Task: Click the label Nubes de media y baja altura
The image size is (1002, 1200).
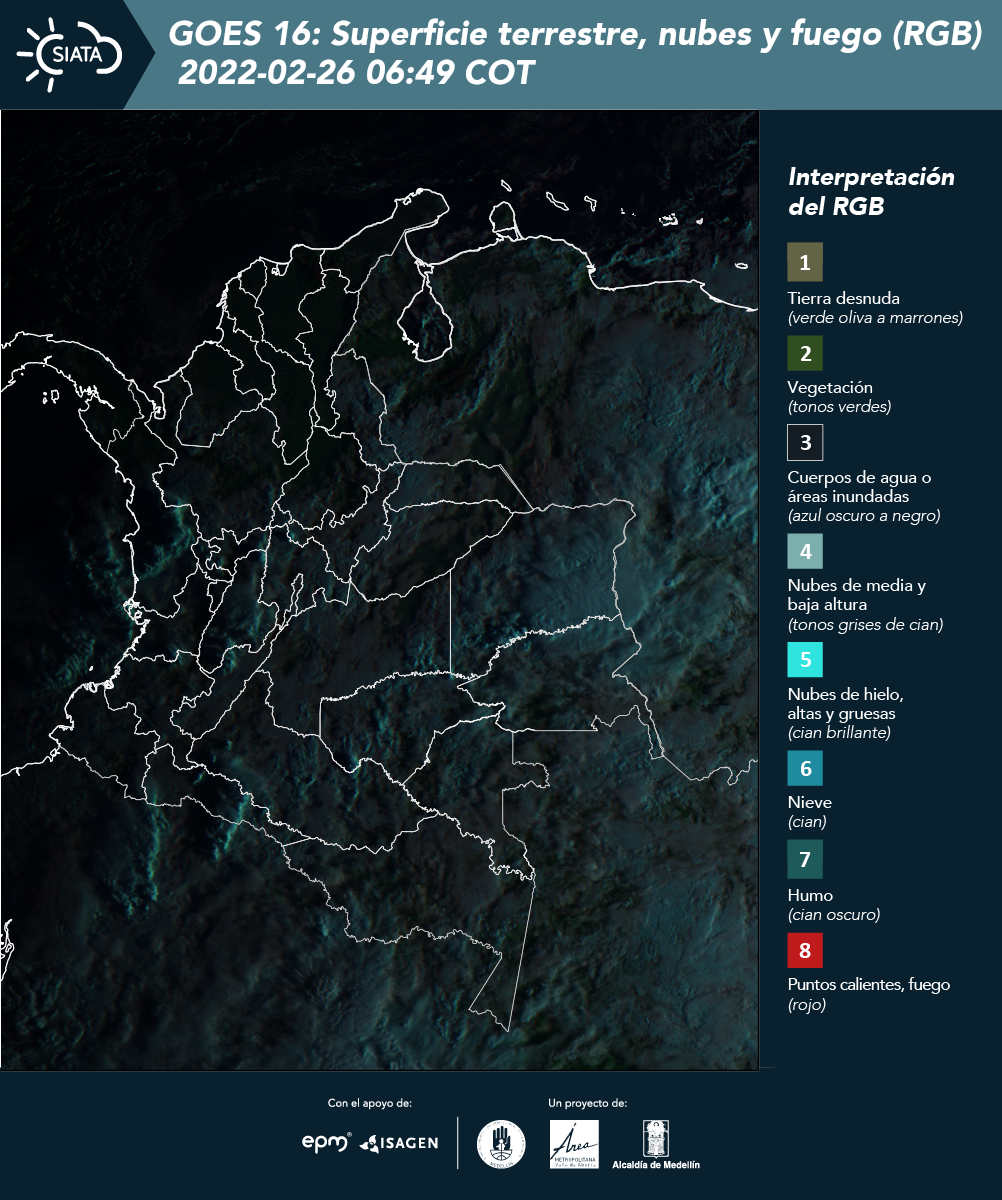Action: (857, 595)
